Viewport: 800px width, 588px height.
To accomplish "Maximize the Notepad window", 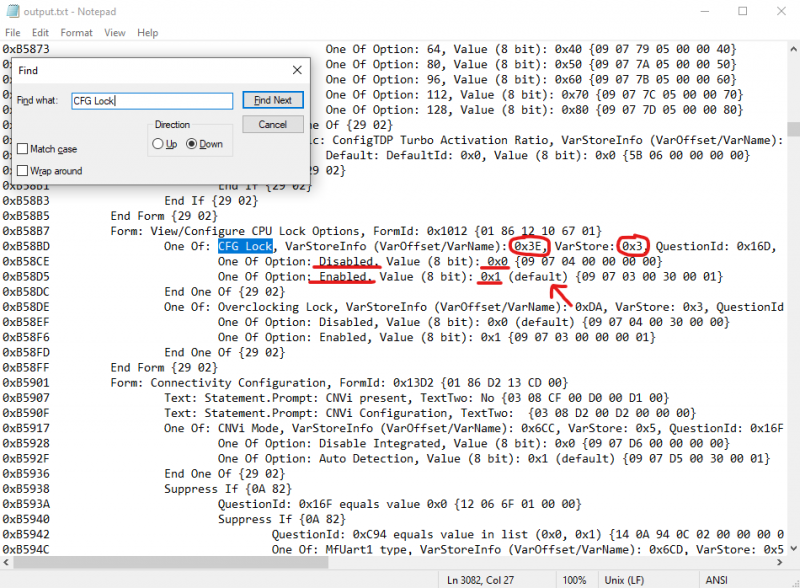I will 741,11.
